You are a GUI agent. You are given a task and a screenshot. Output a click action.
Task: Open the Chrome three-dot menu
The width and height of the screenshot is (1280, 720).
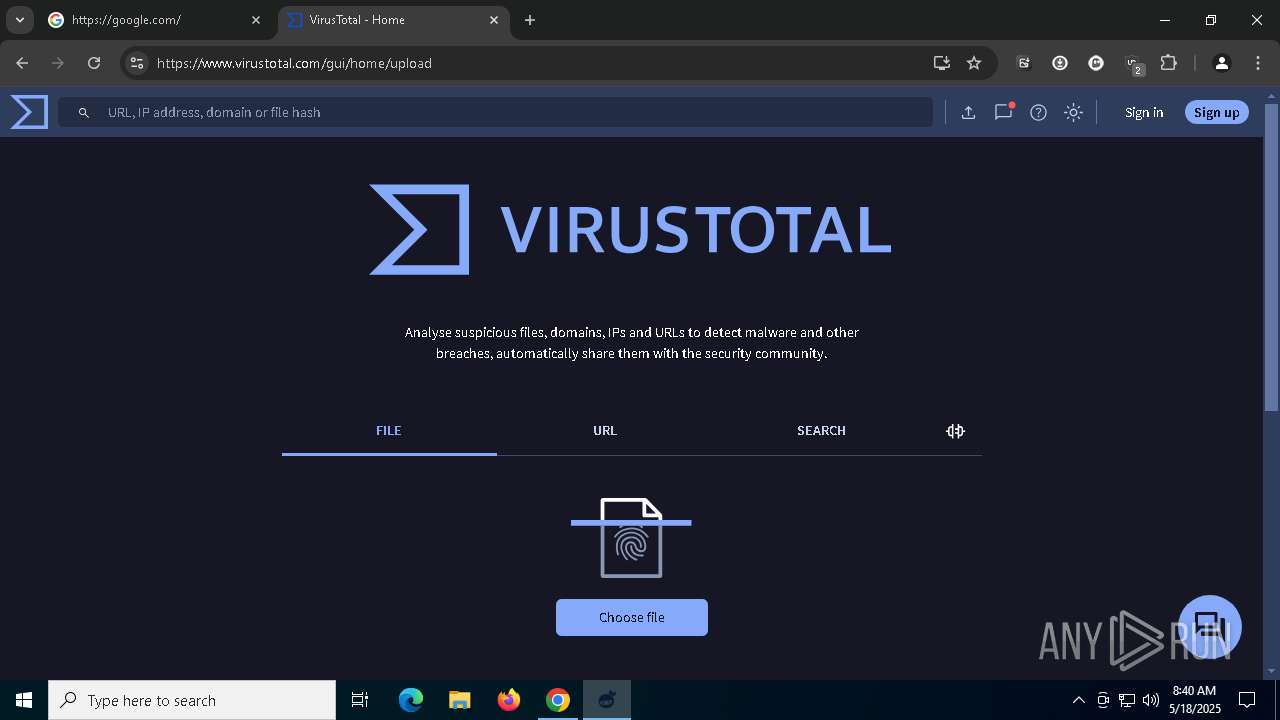tap(1257, 63)
